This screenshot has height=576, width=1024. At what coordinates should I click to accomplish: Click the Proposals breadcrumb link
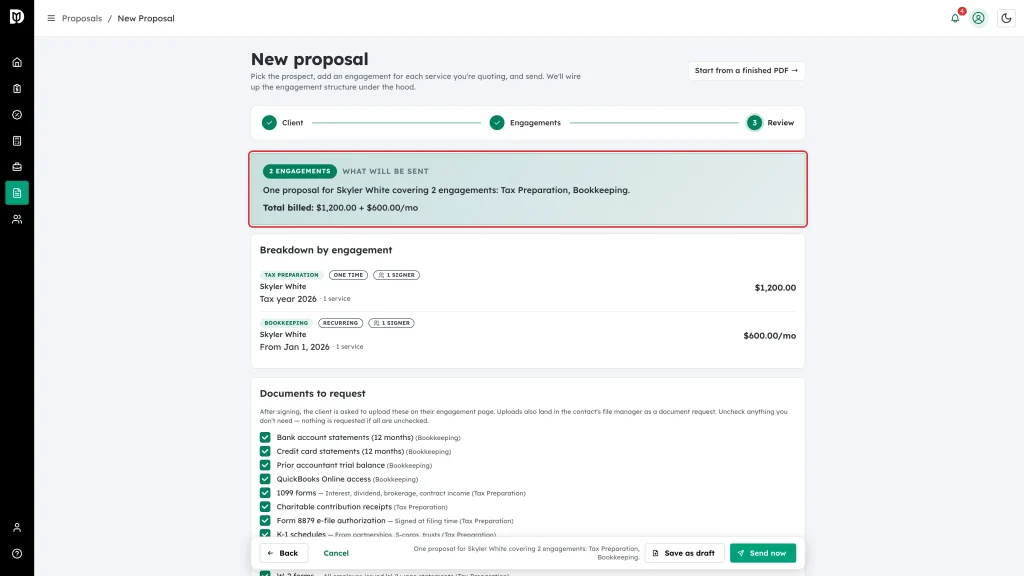(x=82, y=18)
